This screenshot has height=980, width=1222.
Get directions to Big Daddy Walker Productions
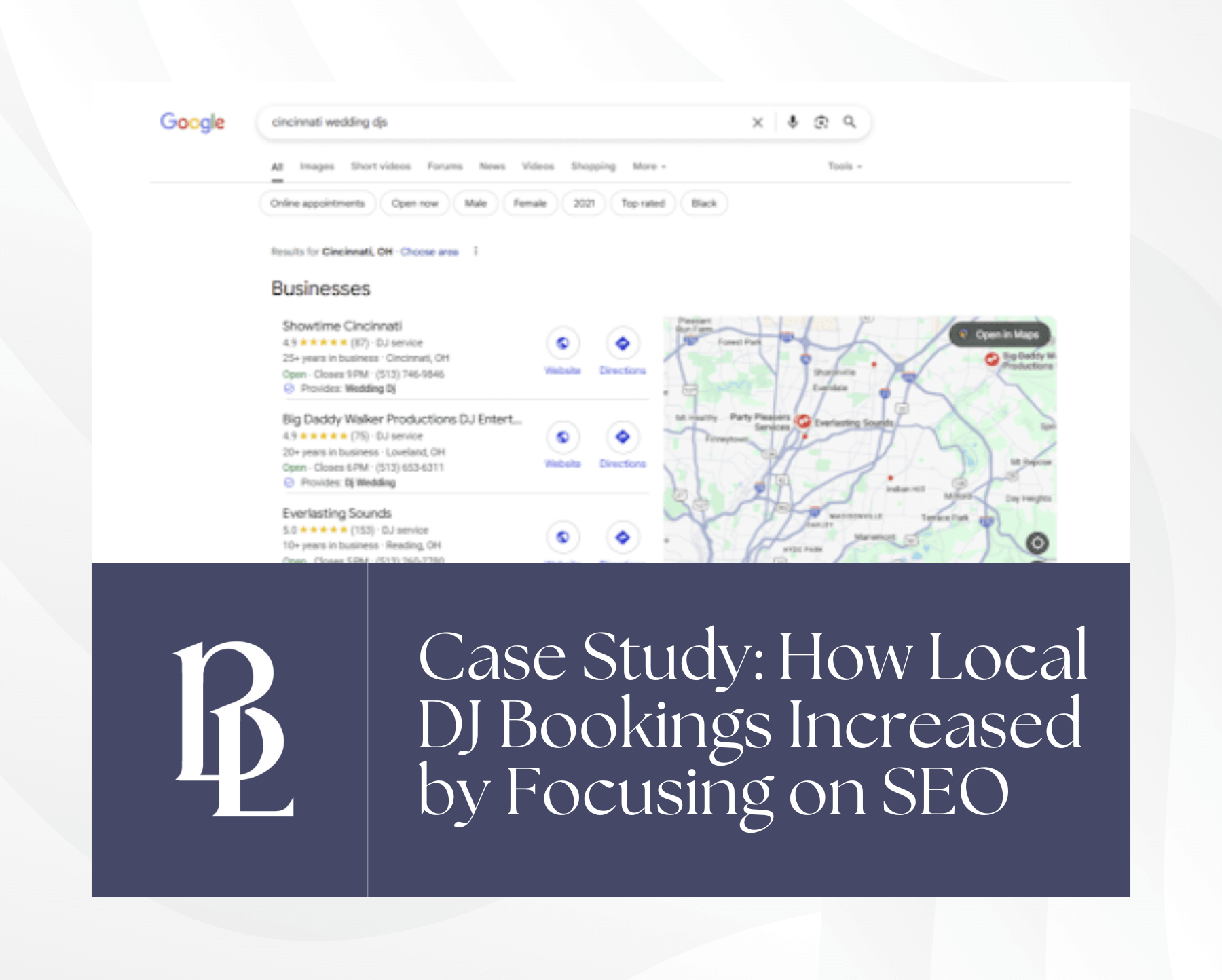(623, 438)
